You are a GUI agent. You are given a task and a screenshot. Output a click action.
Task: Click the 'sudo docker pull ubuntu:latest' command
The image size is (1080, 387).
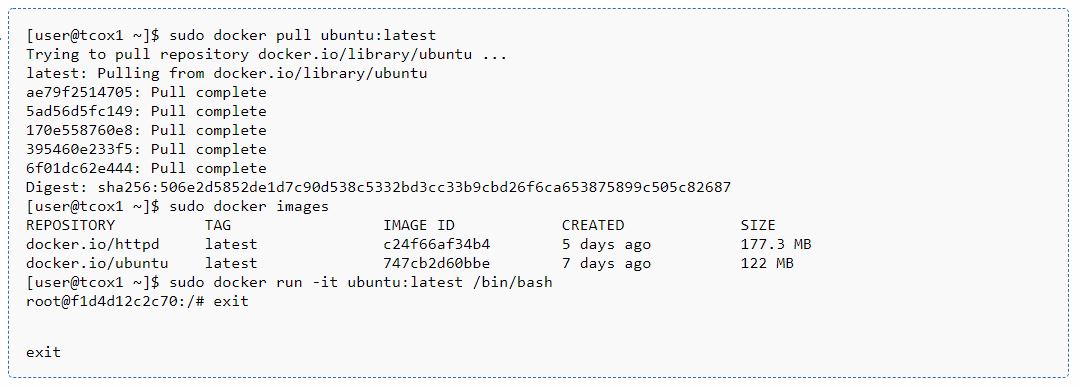point(302,35)
